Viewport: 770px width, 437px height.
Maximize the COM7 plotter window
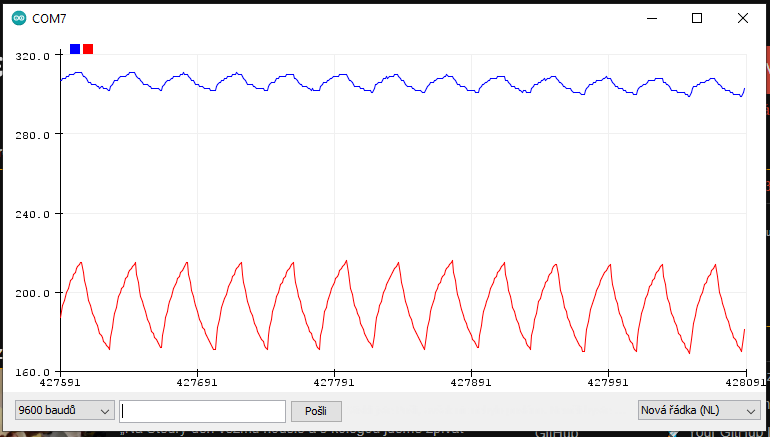point(697,18)
